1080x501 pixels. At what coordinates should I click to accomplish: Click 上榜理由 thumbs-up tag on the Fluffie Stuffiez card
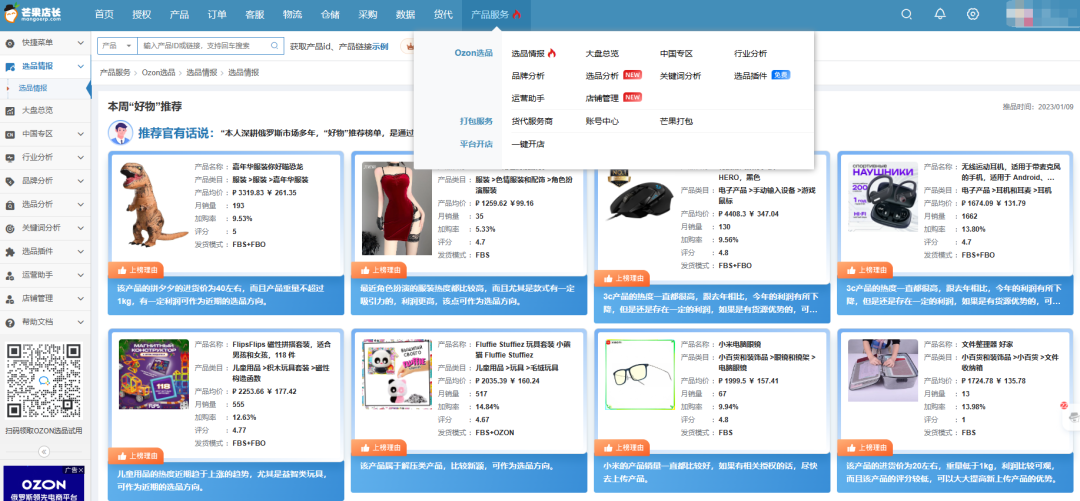point(380,447)
